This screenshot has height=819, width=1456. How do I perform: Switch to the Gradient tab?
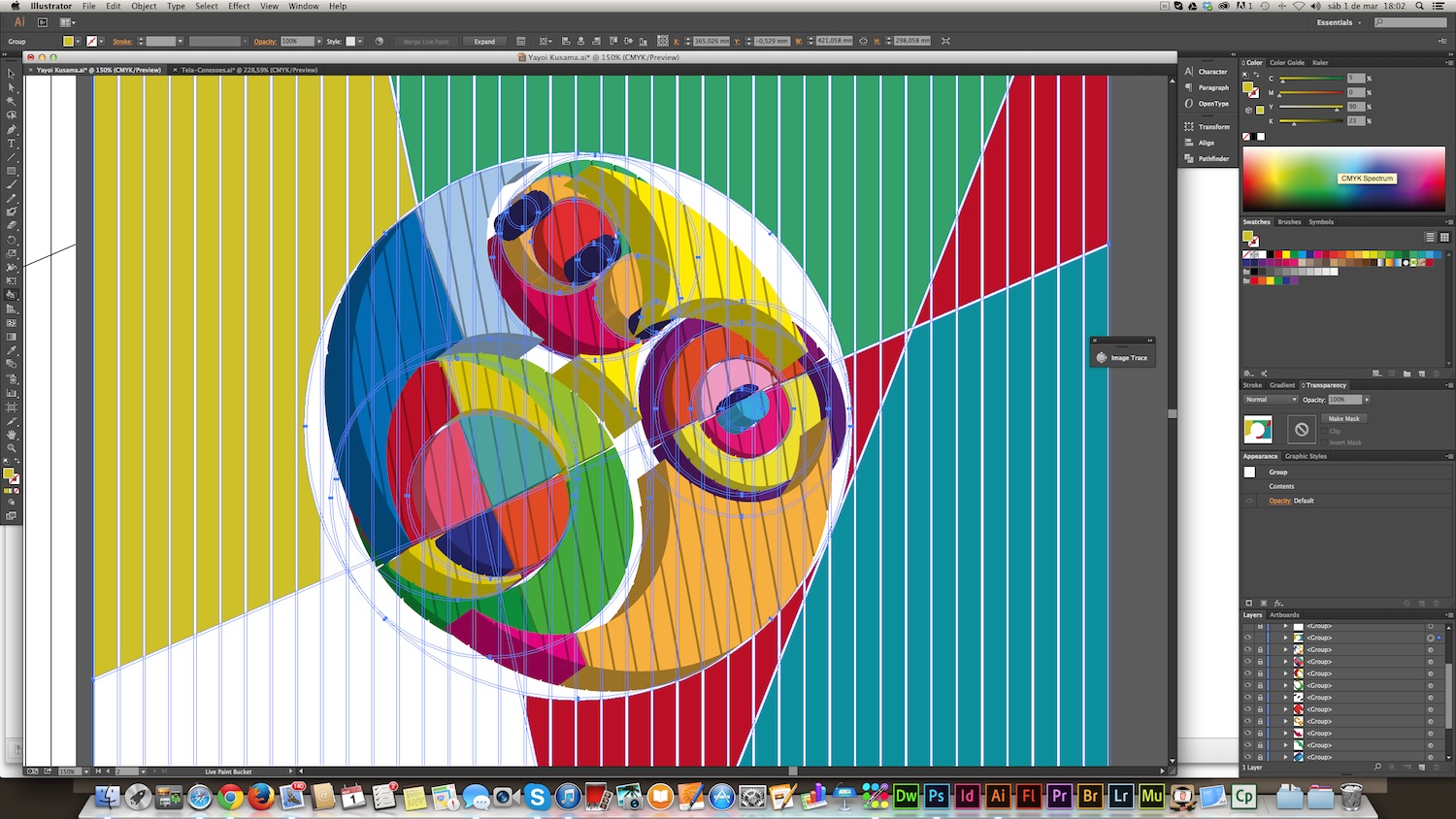pos(1282,385)
